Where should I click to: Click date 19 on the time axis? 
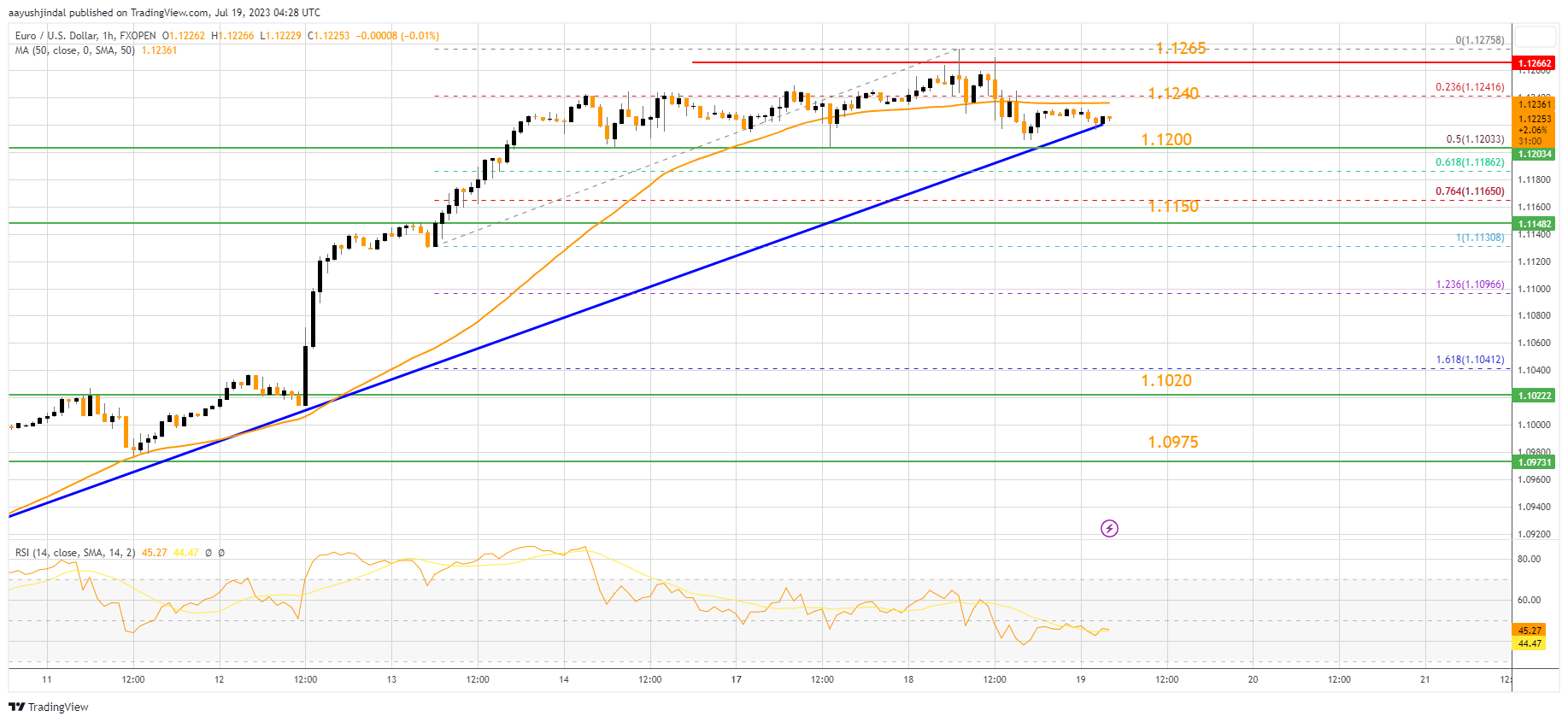point(1080,679)
